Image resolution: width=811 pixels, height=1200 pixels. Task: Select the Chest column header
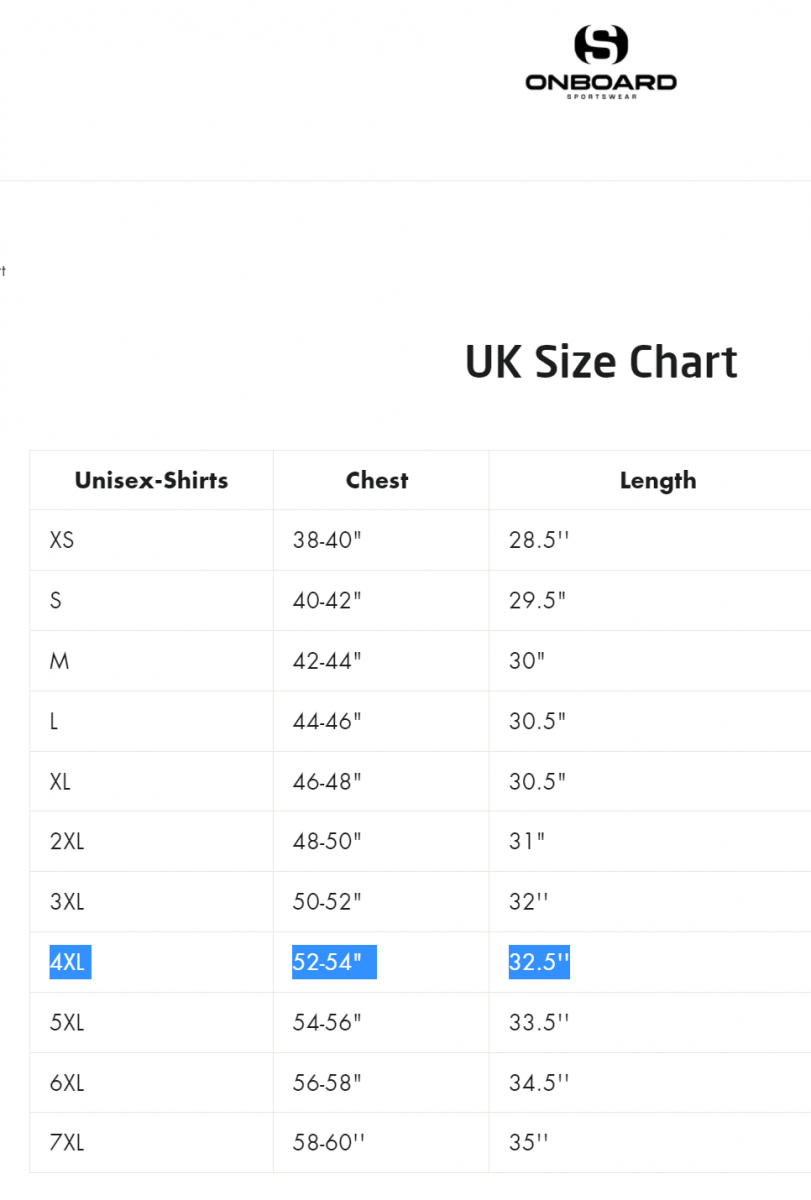377,481
